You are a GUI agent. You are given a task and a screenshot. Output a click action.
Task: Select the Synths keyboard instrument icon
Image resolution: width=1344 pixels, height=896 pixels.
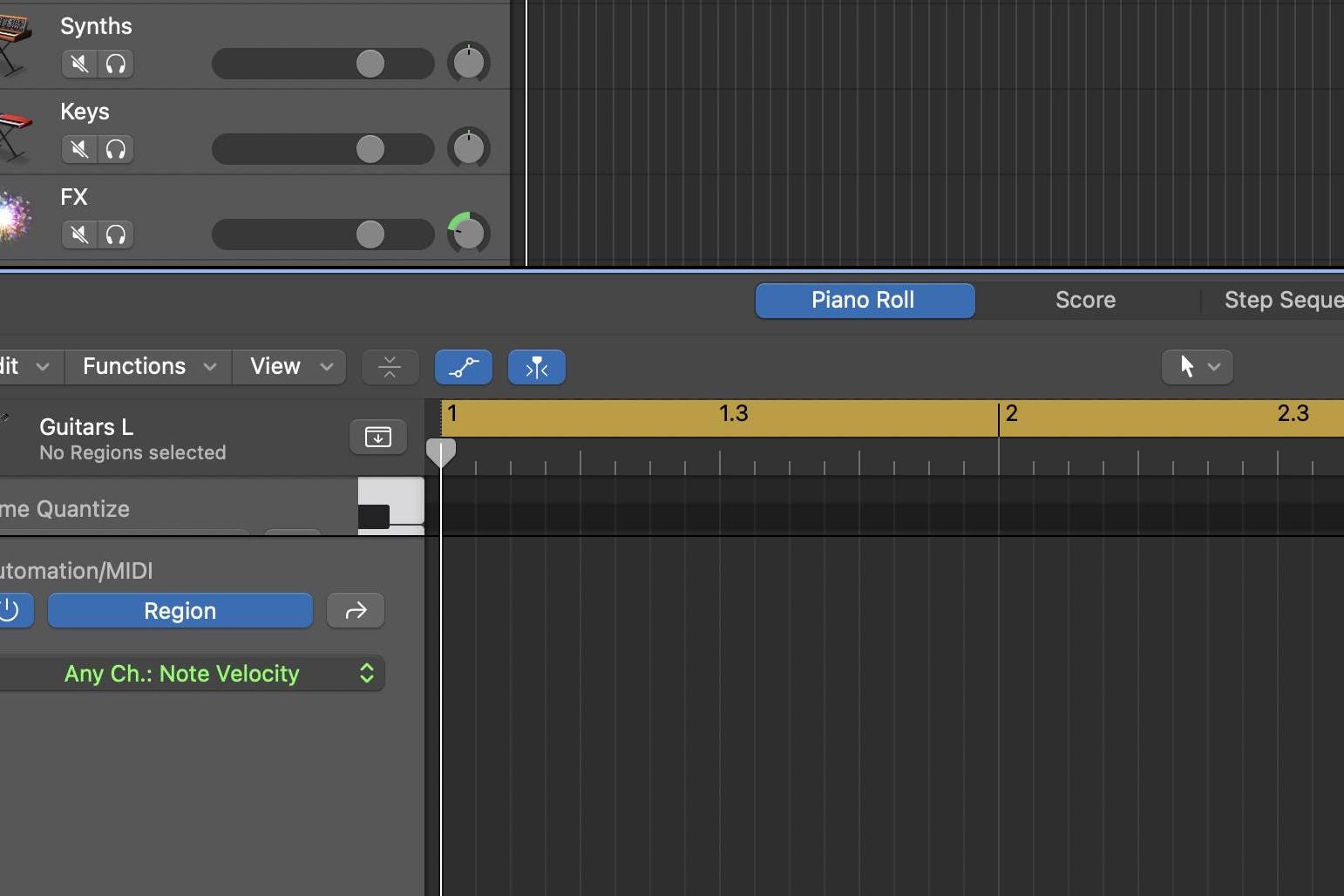click(15, 45)
